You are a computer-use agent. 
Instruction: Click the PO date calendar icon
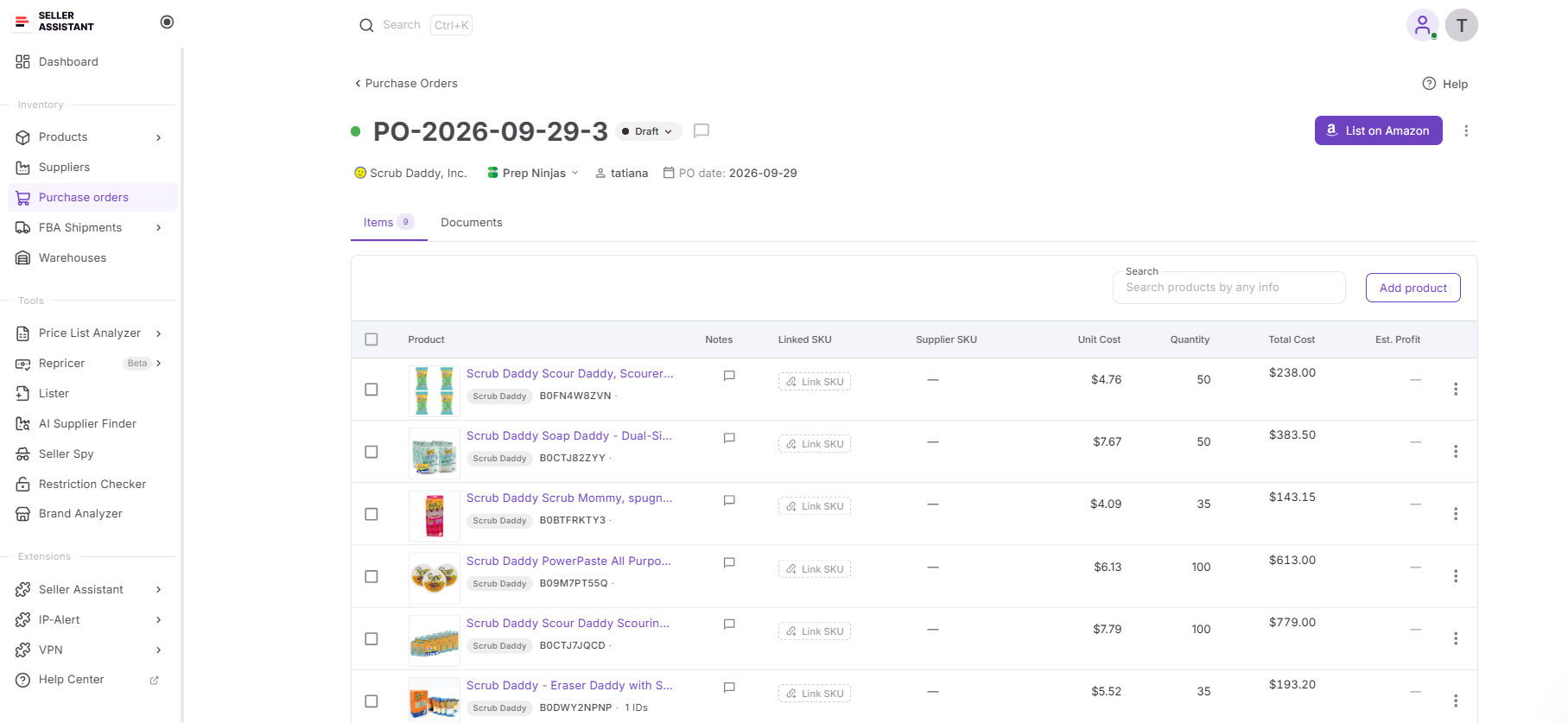(x=669, y=173)
